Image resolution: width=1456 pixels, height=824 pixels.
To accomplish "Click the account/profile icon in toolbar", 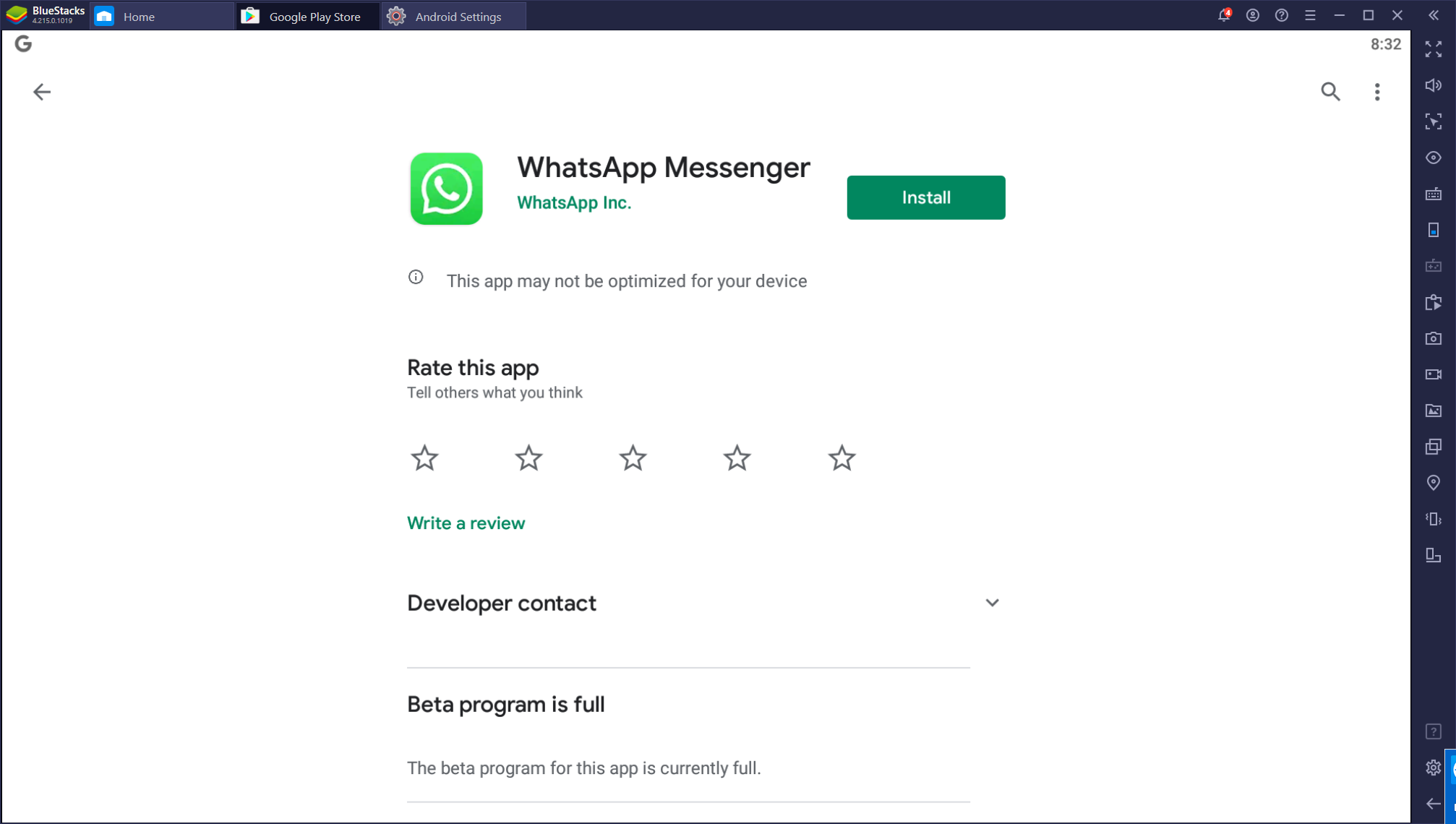I will [1252, 15].
